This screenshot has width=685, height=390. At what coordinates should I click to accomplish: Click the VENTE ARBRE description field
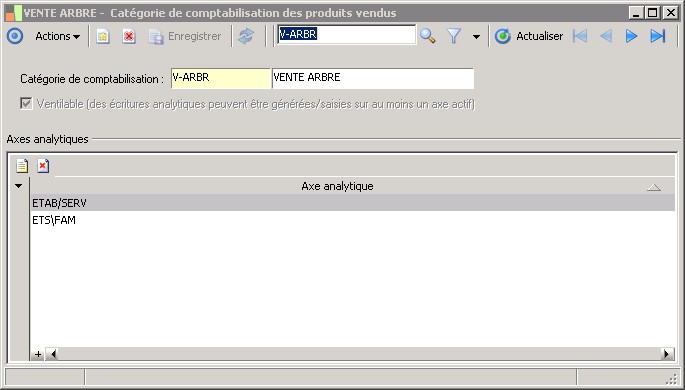point(373,78)
